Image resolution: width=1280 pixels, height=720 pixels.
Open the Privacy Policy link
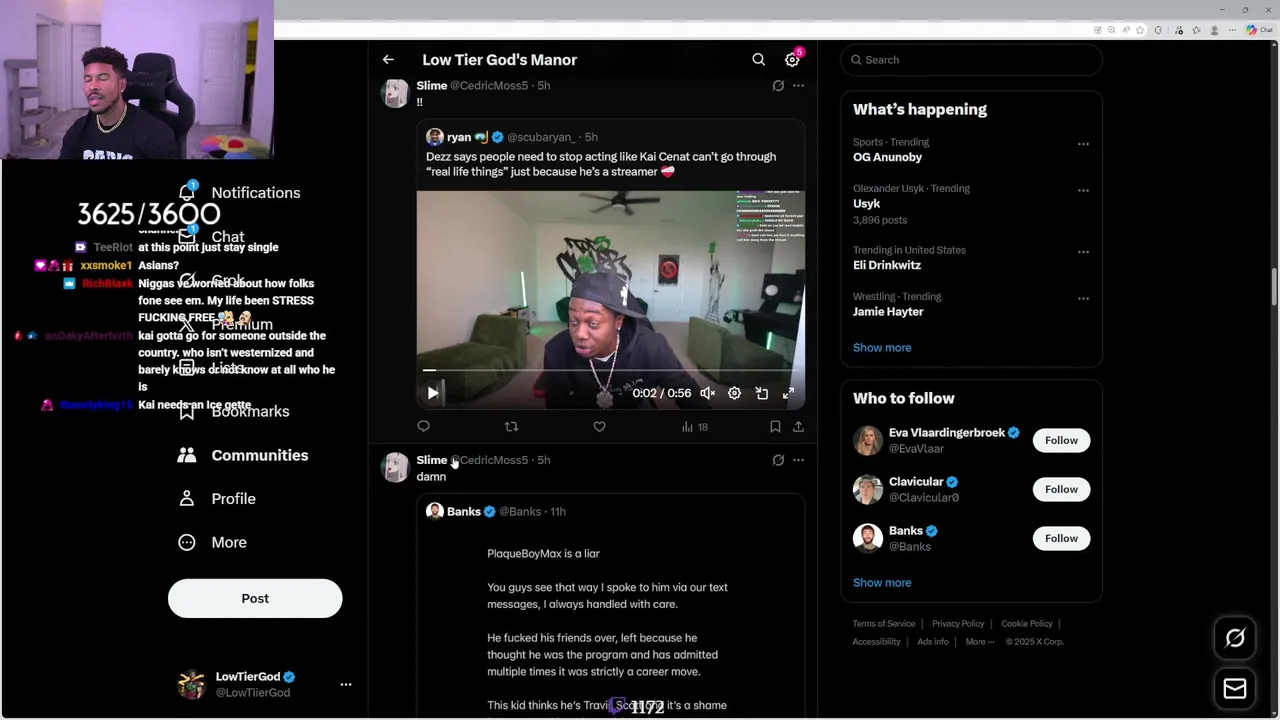[x=958, y=624]
